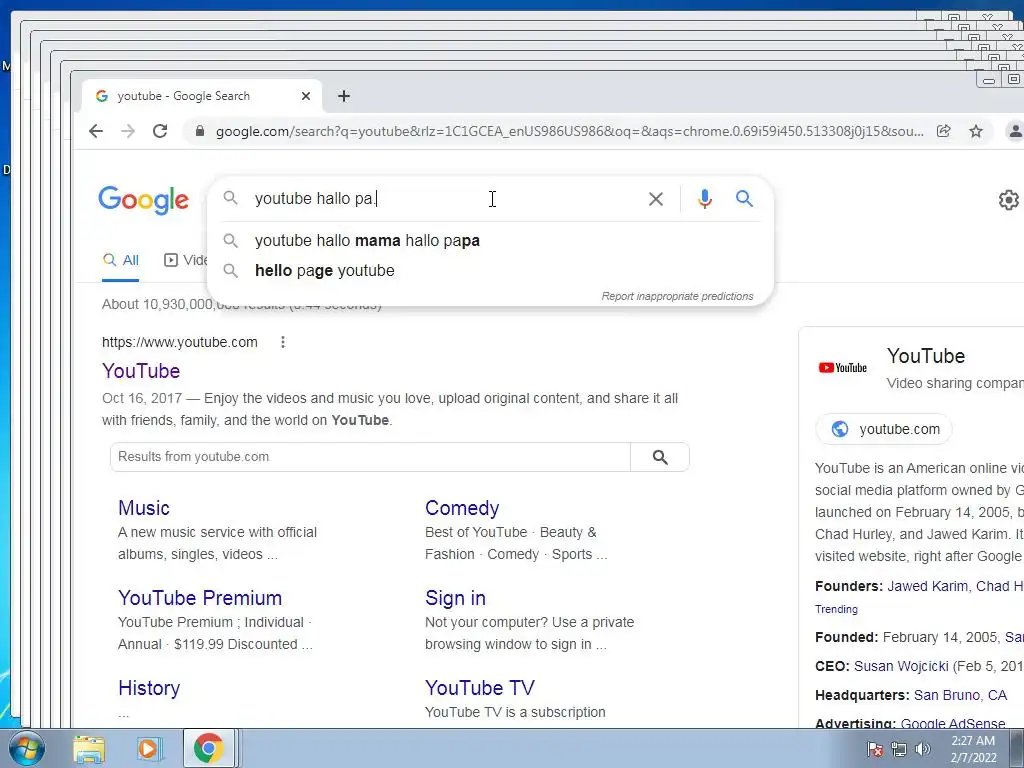Bookmark this page with the star icon
The height and width of the screenshot is (768, 1024).
(x=976, y=131)
